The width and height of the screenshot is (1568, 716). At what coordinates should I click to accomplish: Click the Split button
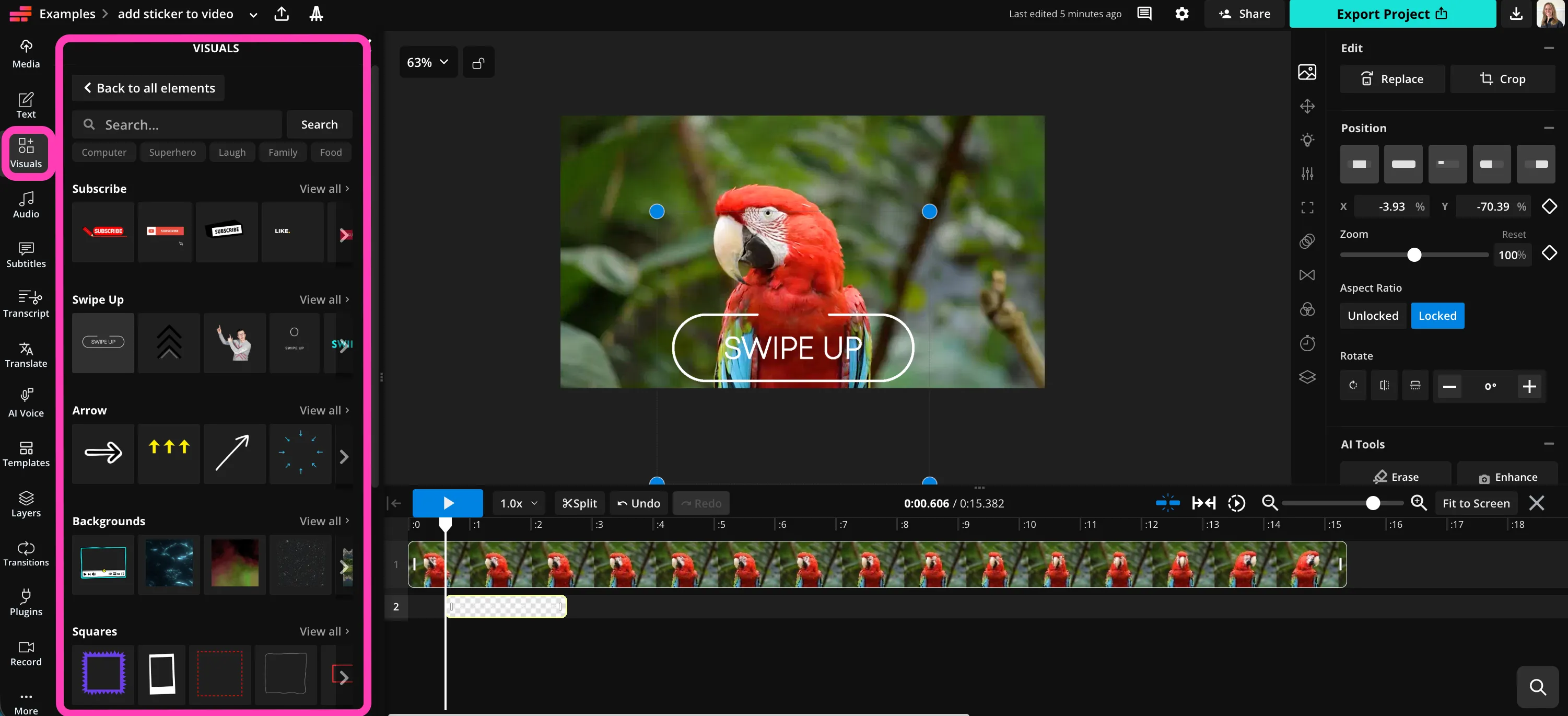(x=579, y=503)
